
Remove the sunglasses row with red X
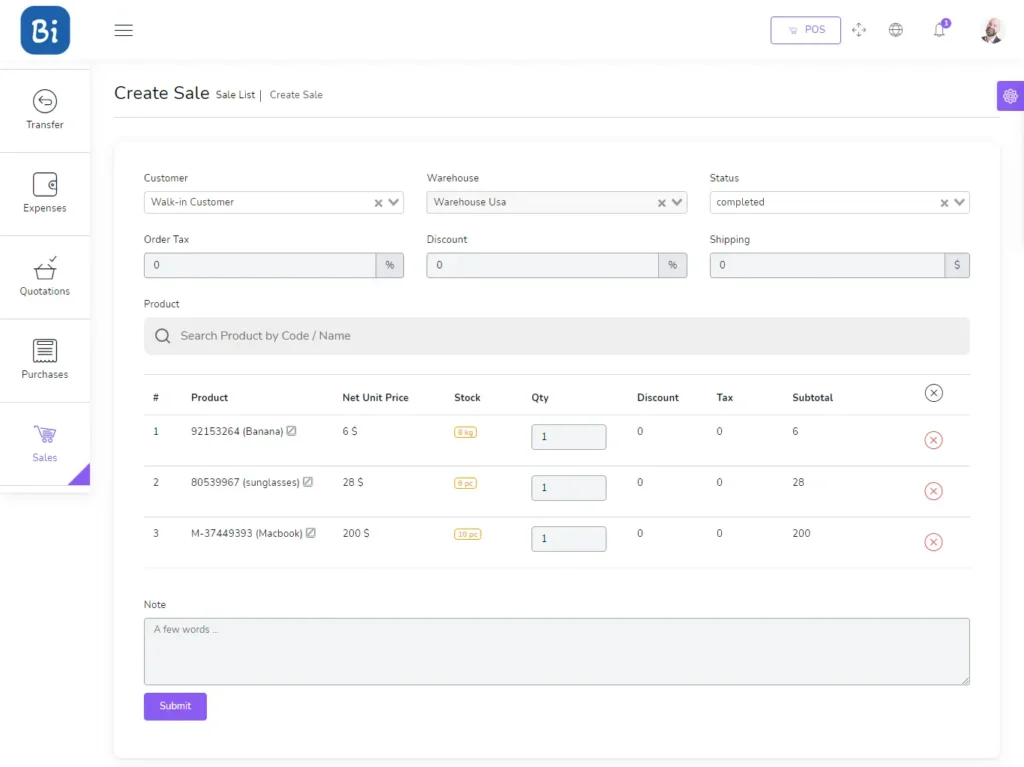tap(933, 491)
